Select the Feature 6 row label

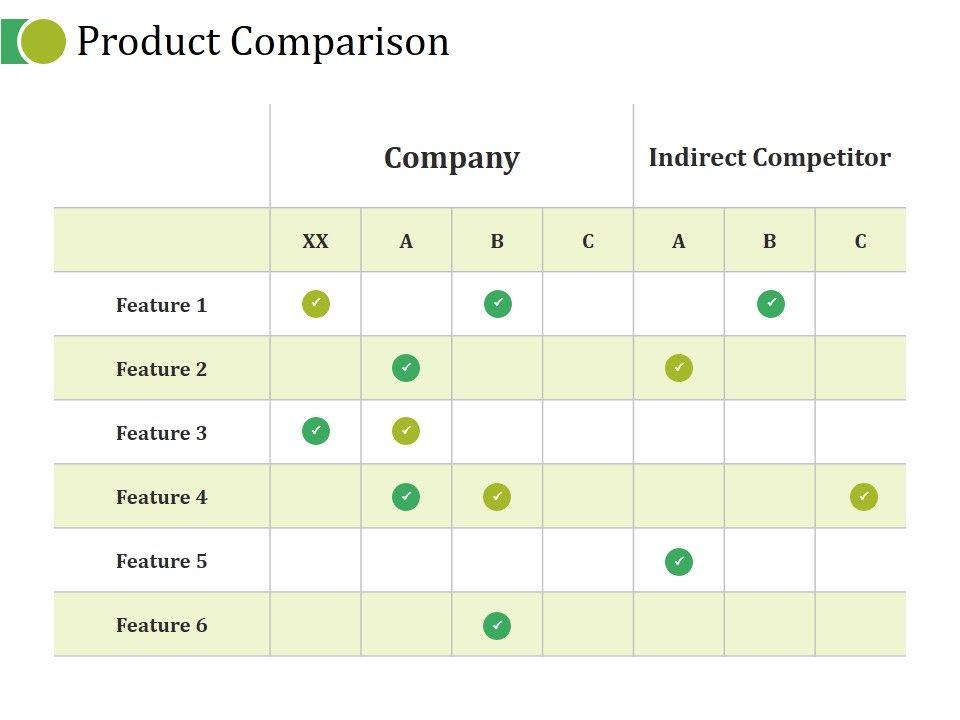(161, 625)
